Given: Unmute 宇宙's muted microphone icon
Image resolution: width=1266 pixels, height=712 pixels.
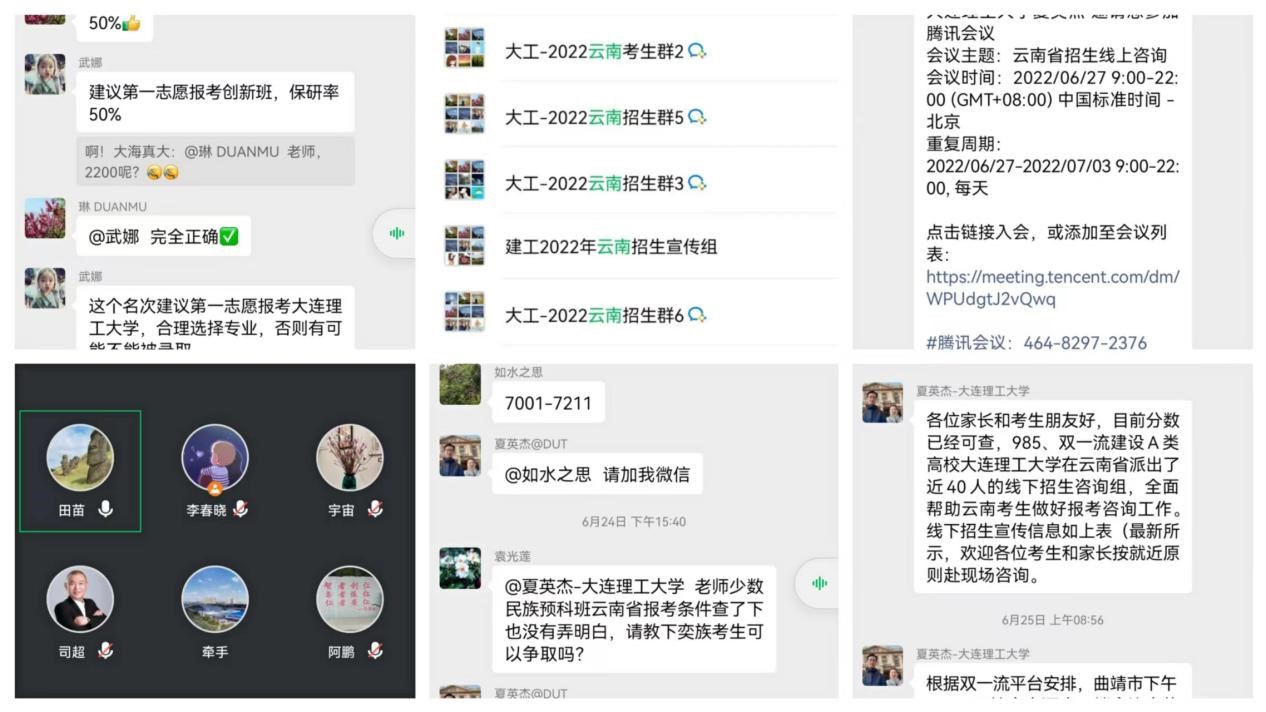Looking at the screenshot, I should click(374, 510).
